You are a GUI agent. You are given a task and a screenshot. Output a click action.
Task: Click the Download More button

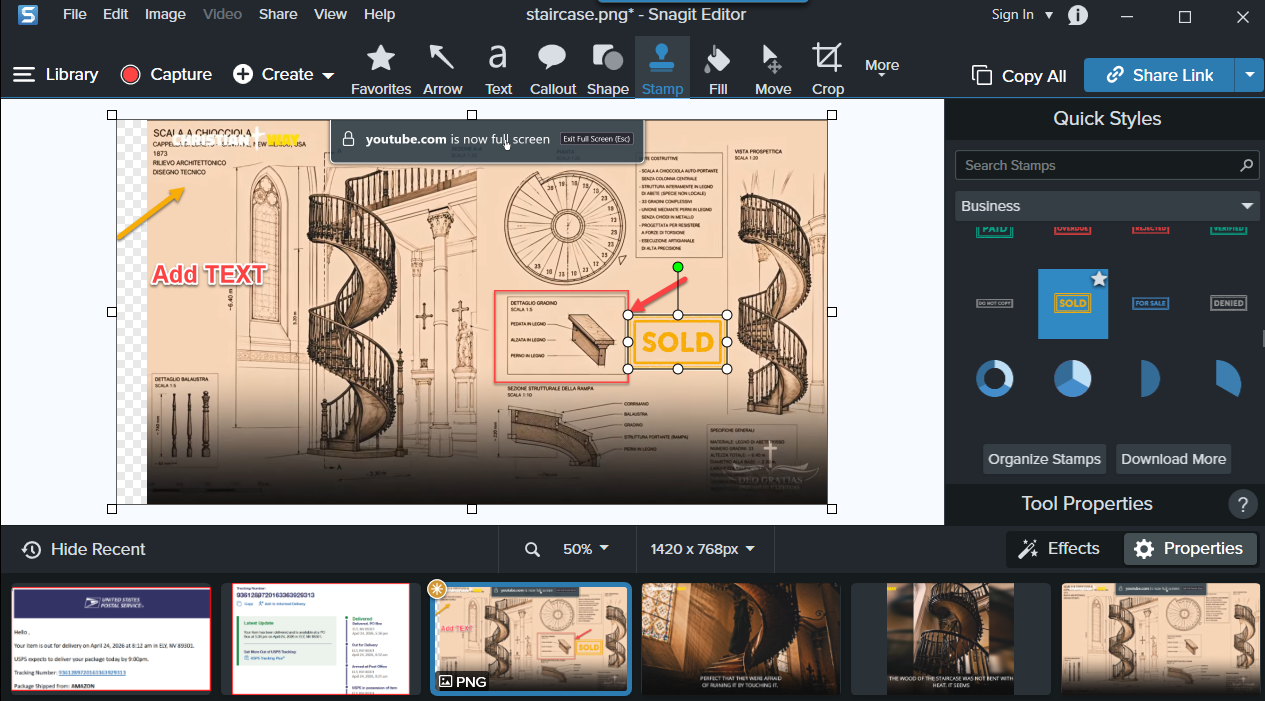(x=1173, y=459)
